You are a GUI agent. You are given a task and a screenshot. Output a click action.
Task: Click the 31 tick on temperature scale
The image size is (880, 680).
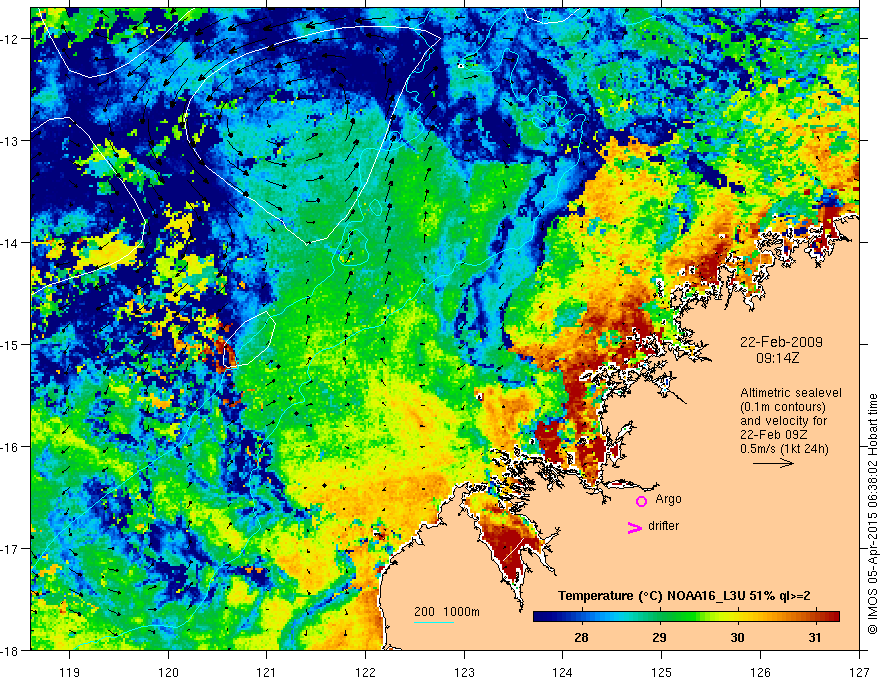815,637
